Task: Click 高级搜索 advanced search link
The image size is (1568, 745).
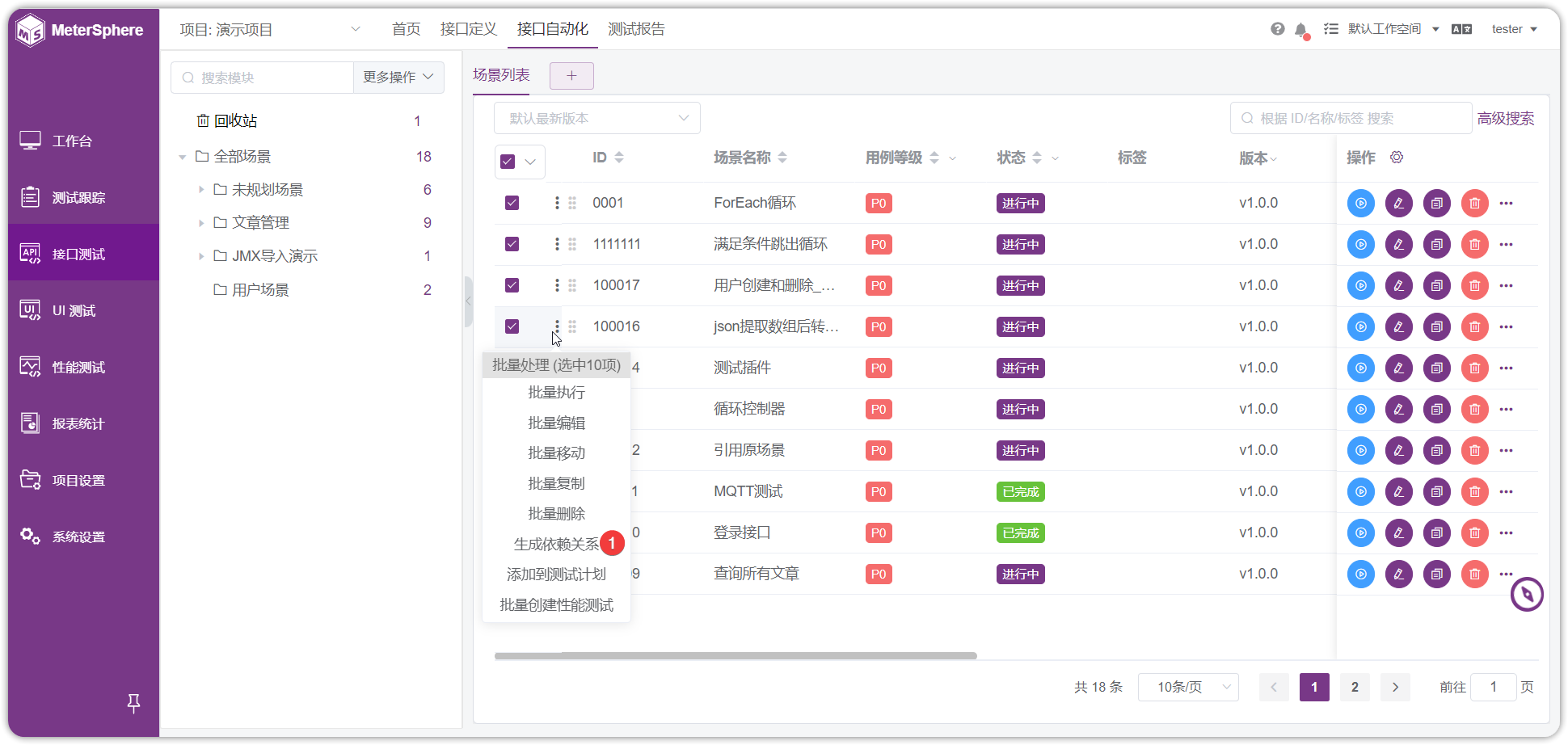Action: pos(1505,118)
